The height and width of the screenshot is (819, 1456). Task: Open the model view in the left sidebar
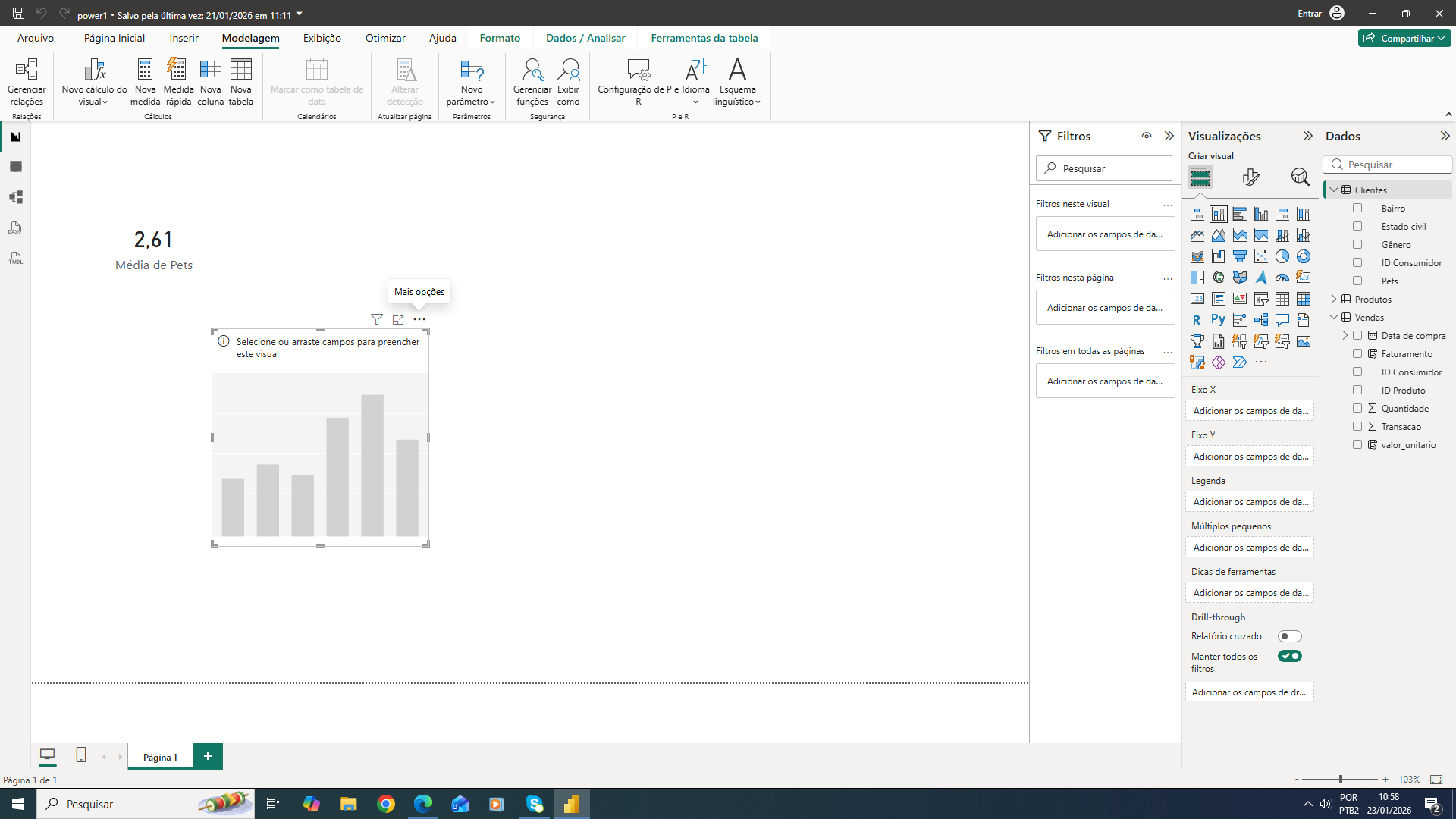(15, 197)
